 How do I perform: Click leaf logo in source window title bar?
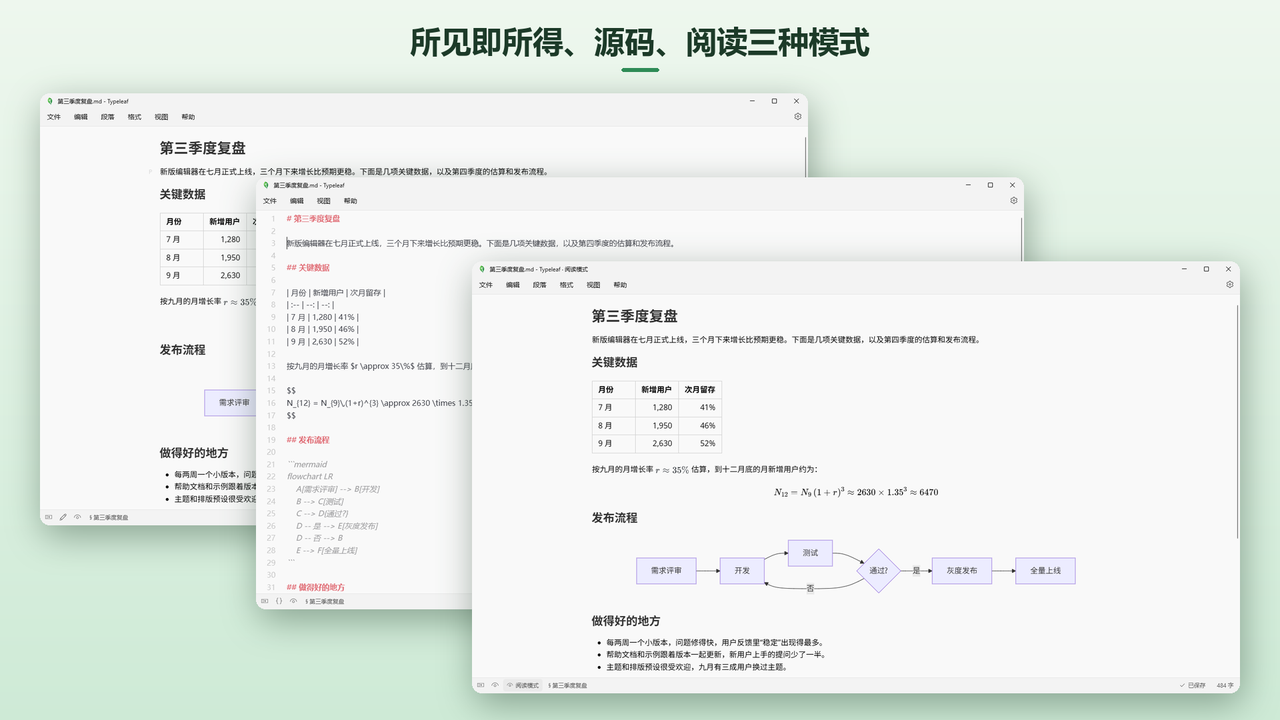click(x=266, y=185)
